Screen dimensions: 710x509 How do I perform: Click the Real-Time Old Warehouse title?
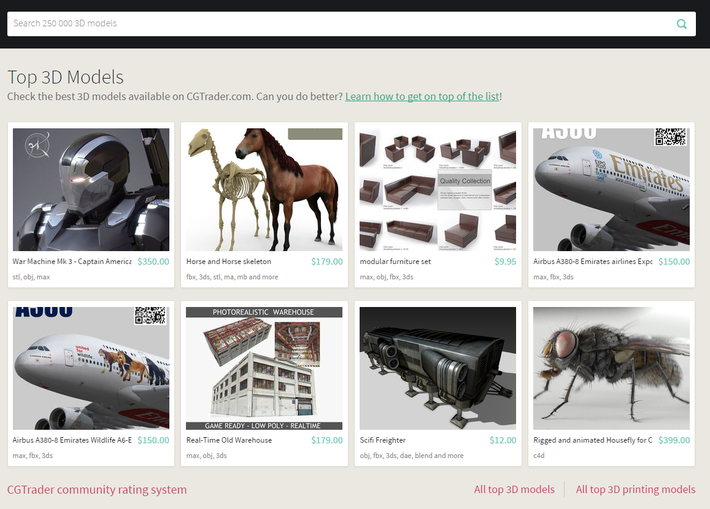[229, 440]
